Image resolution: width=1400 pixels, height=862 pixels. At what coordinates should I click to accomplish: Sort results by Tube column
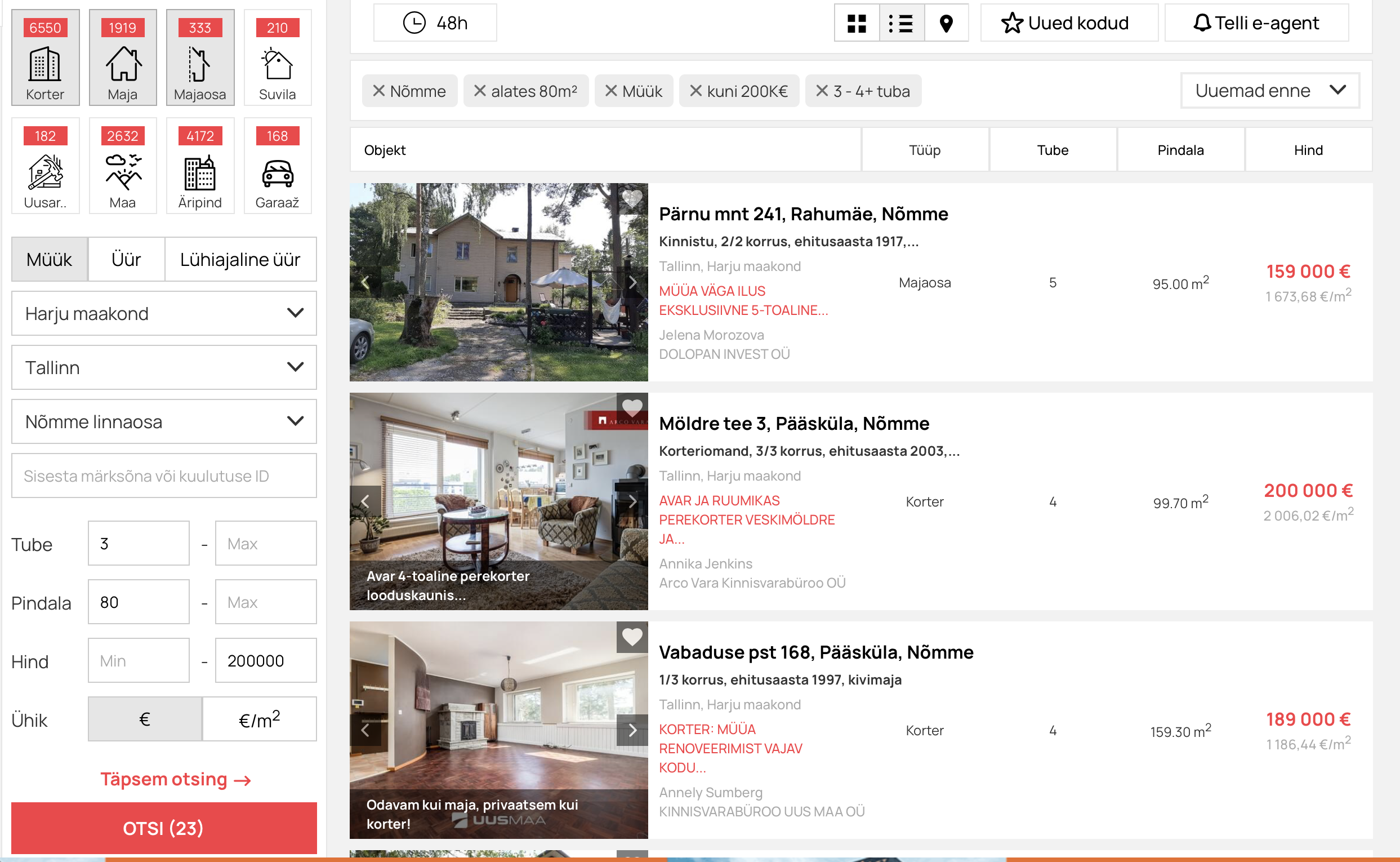pos(1053,150)
